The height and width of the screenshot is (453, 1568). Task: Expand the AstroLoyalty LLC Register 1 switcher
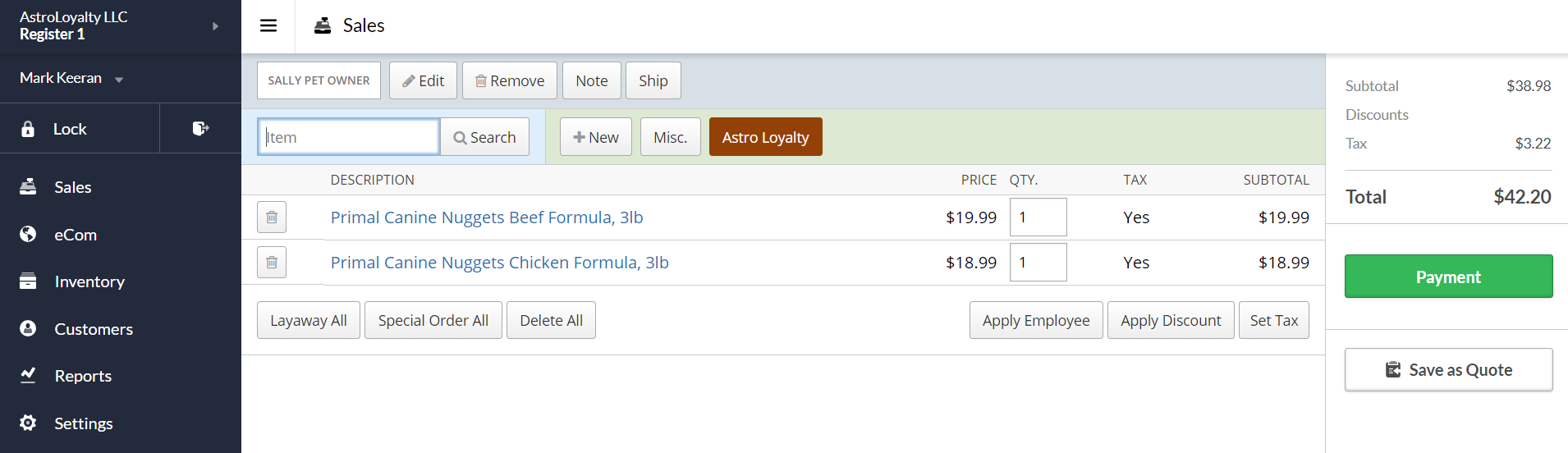coord(215,25)
